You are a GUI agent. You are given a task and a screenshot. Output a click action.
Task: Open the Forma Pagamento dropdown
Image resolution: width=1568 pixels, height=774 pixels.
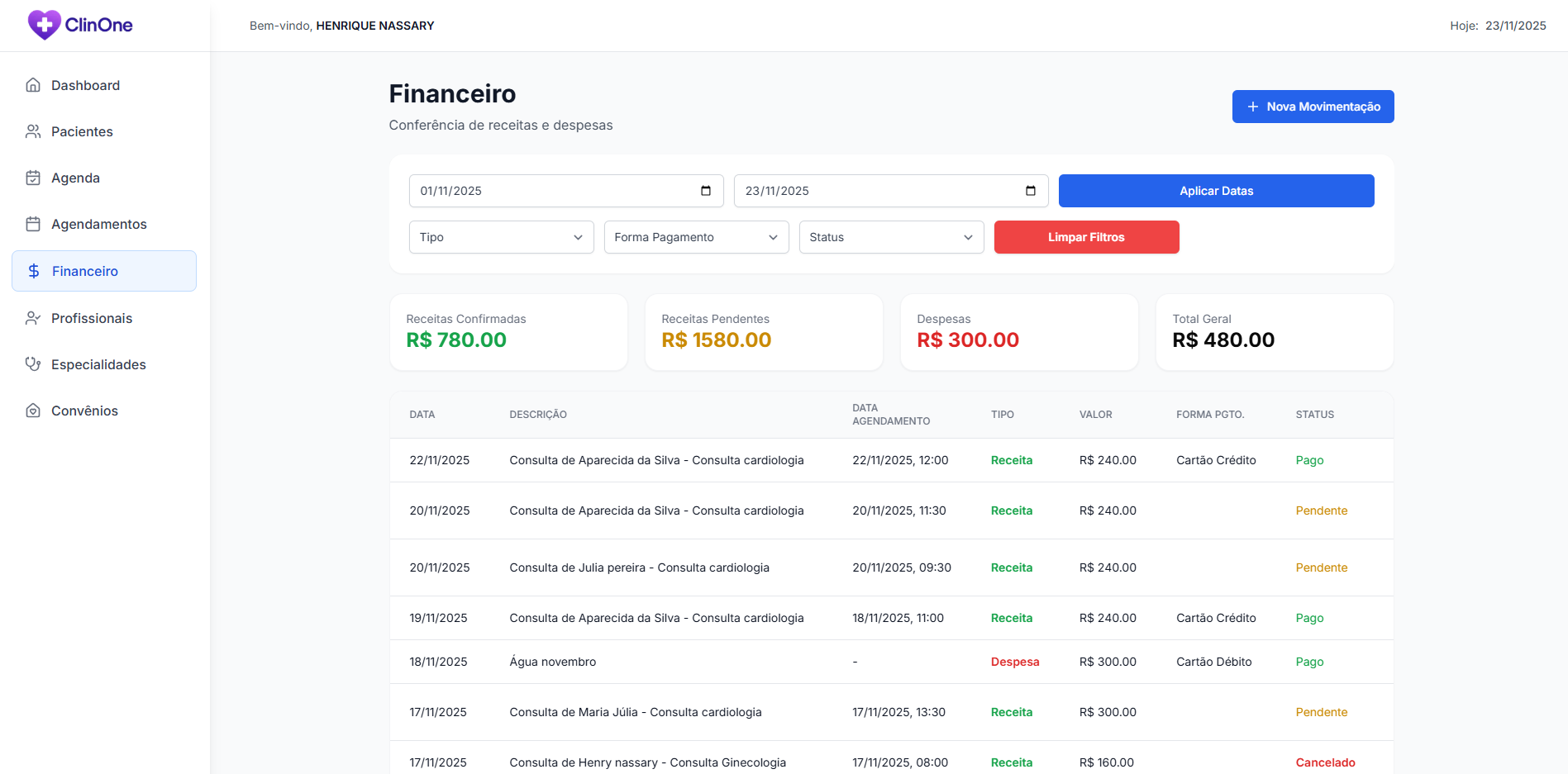696,237
